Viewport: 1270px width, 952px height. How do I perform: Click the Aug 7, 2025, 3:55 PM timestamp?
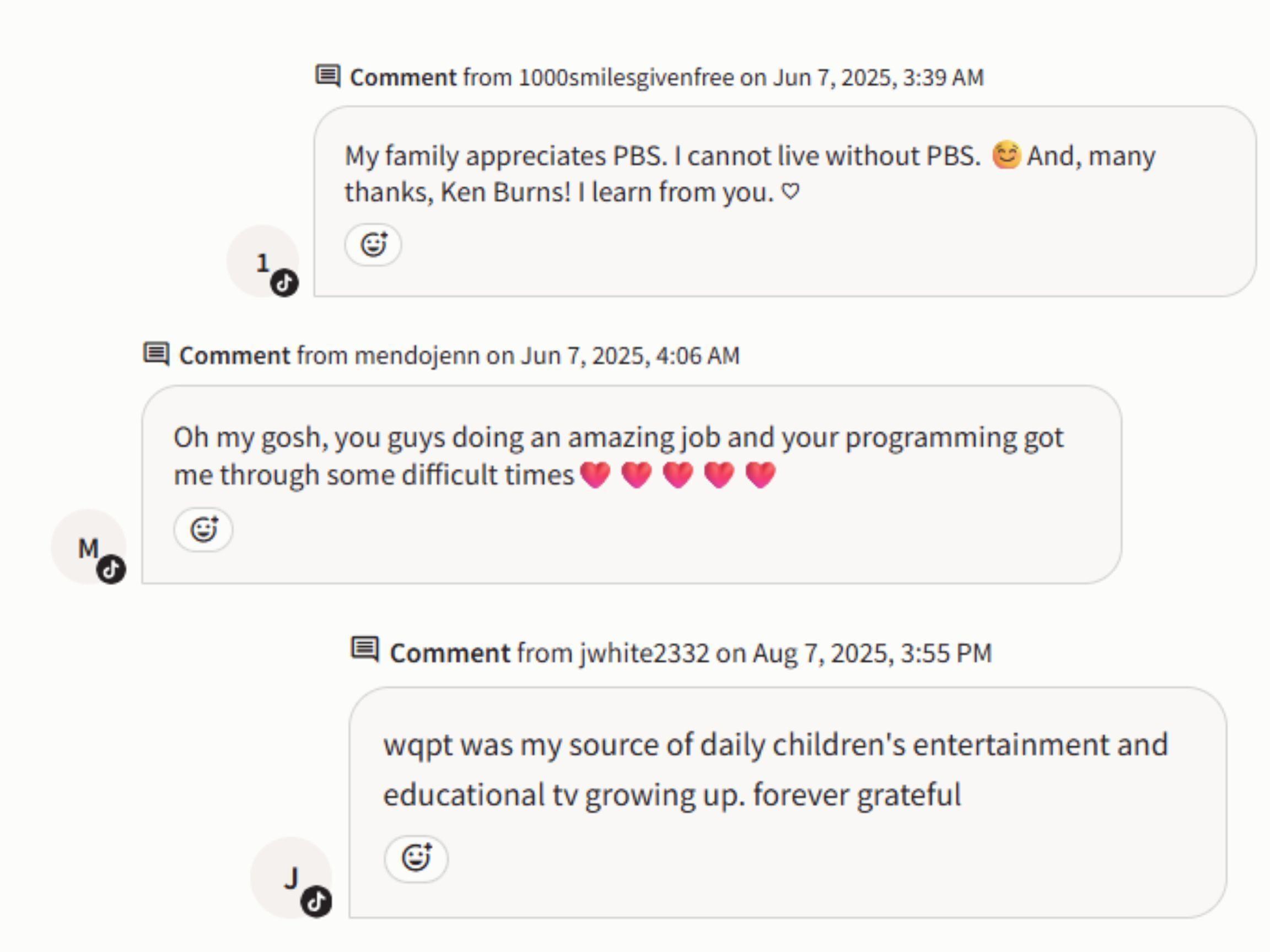pos(871,653)
